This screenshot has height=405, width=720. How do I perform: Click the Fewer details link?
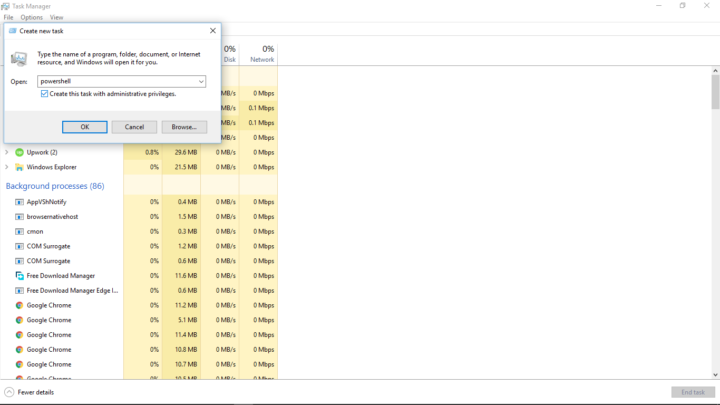(x=36, y=392)
